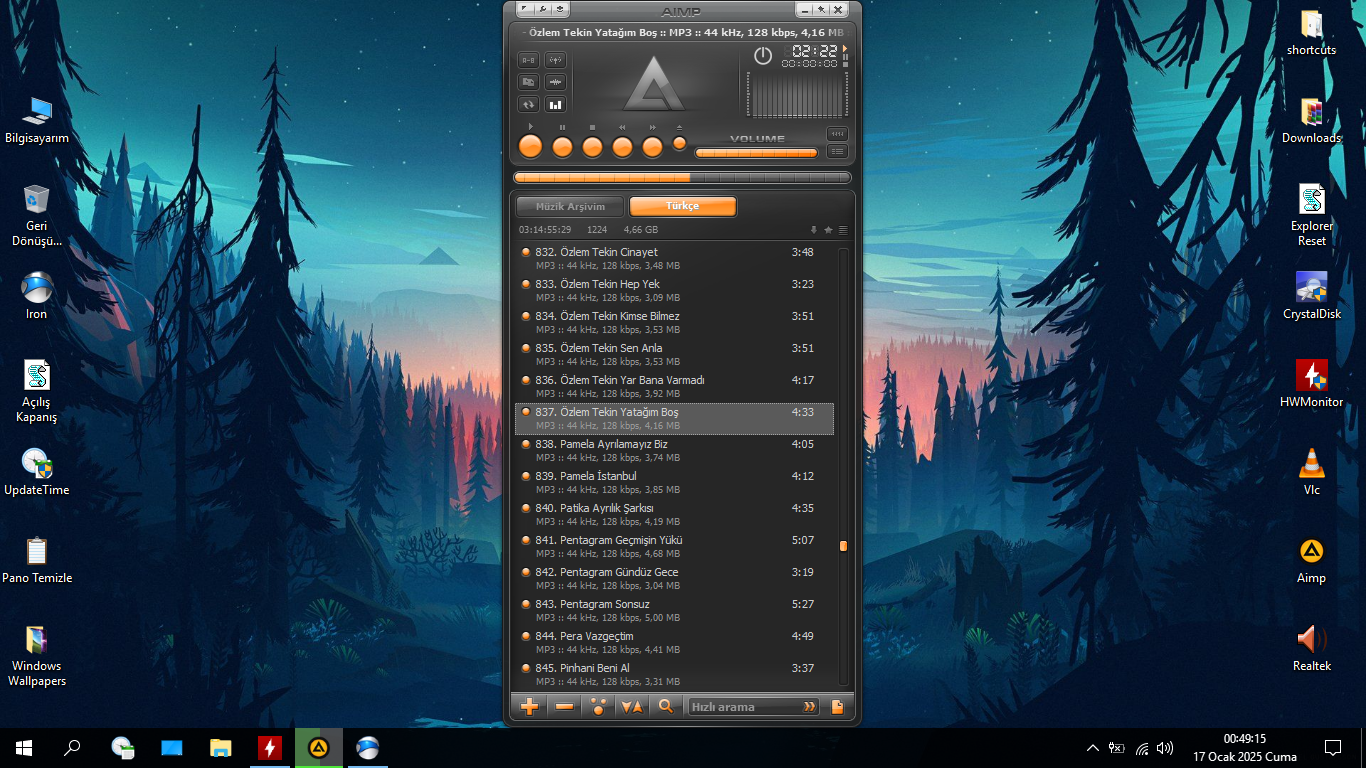Select track 844. Pera Vazgeçtim

coord(674,643)
